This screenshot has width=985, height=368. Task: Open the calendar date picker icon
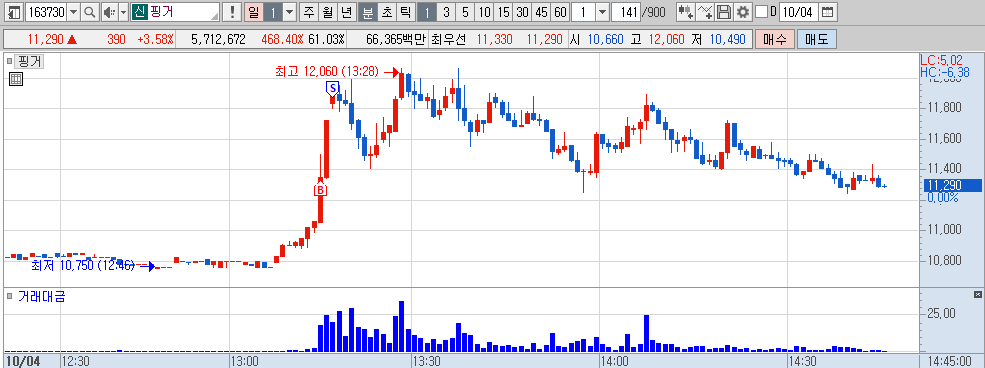(x=828, y=12)
